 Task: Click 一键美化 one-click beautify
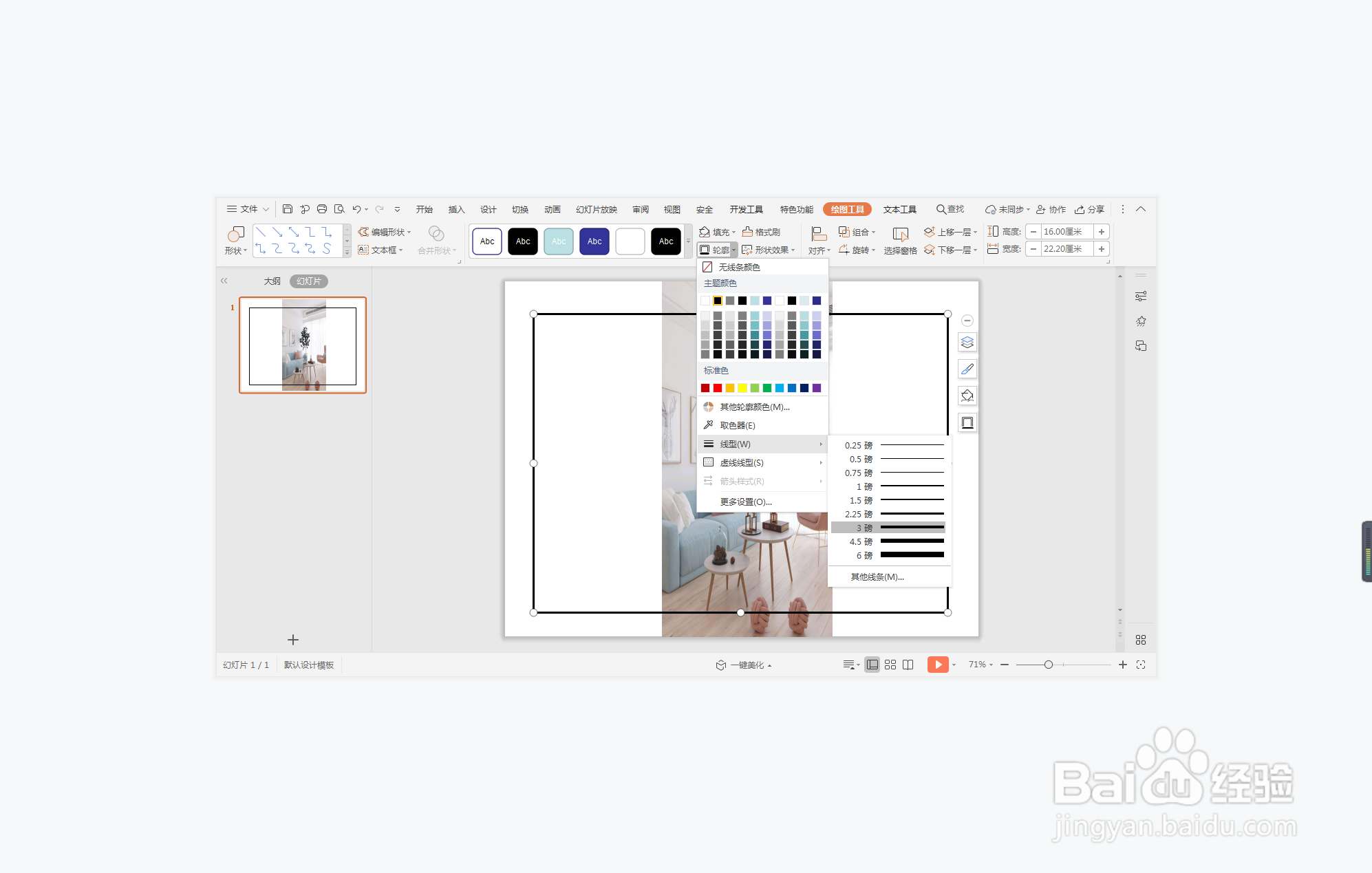(744, 665)
